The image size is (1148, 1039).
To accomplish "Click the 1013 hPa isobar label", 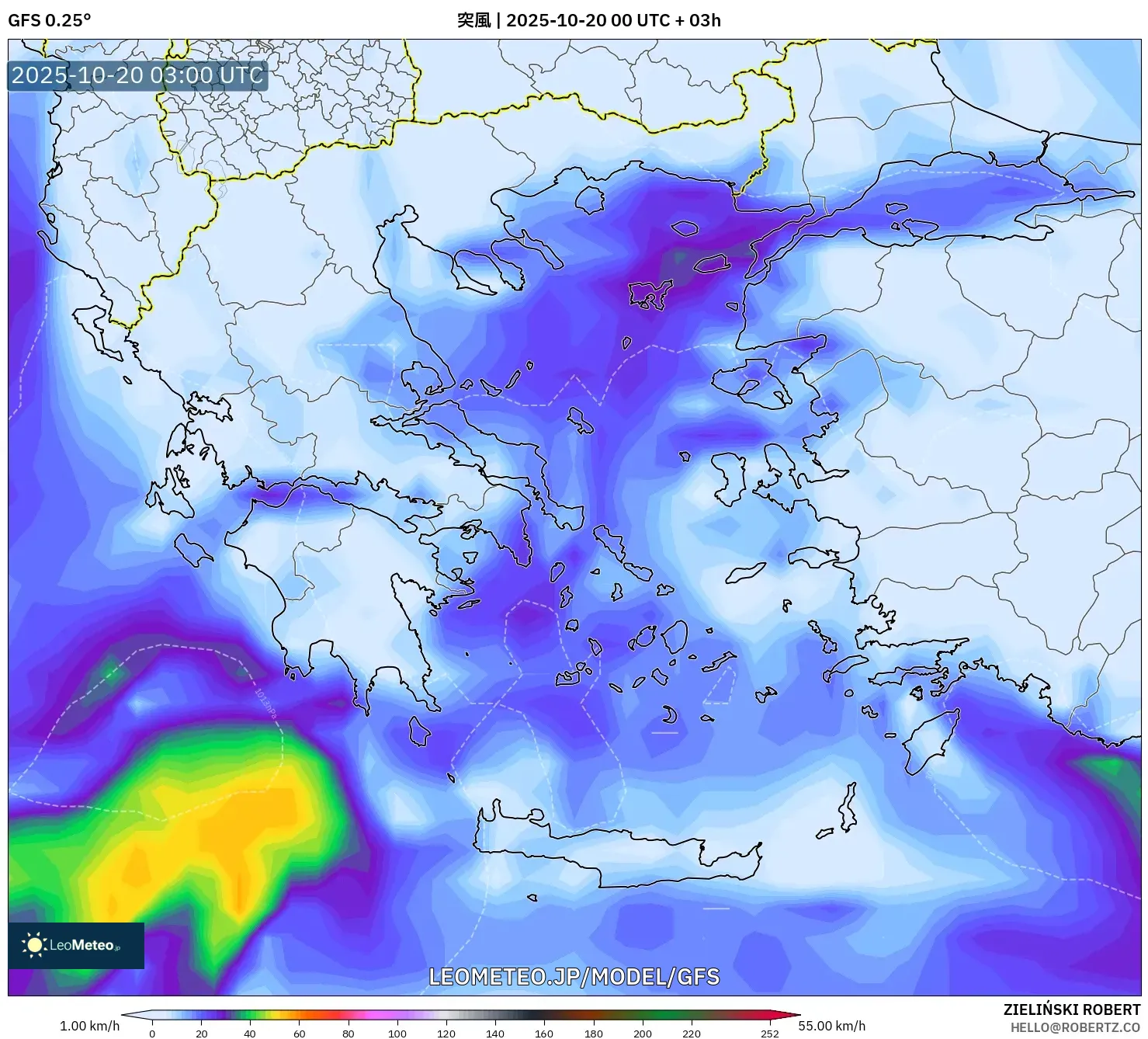I will pos(265,702).
